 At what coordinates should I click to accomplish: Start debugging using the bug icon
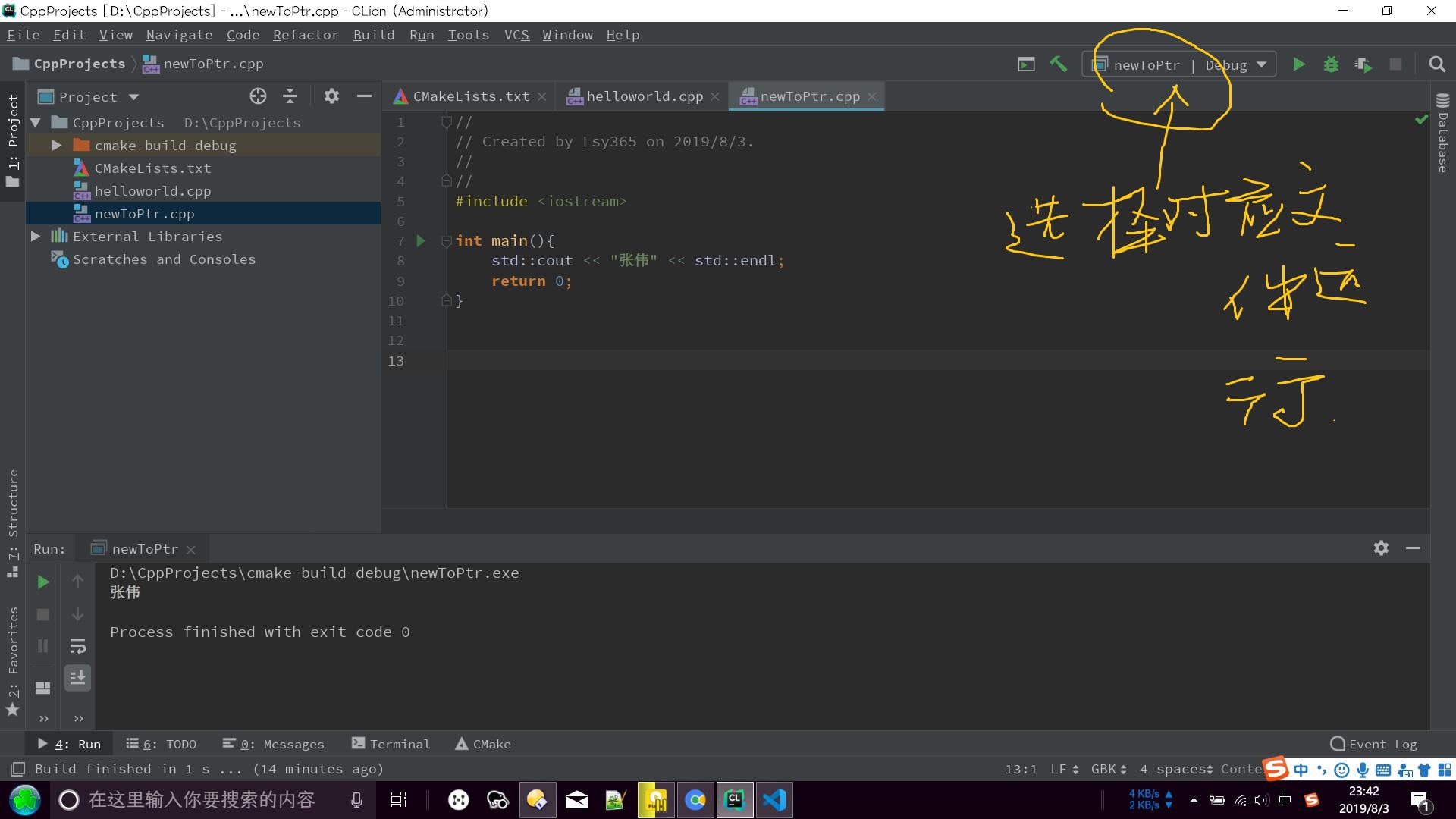(x=1331, y=64)
